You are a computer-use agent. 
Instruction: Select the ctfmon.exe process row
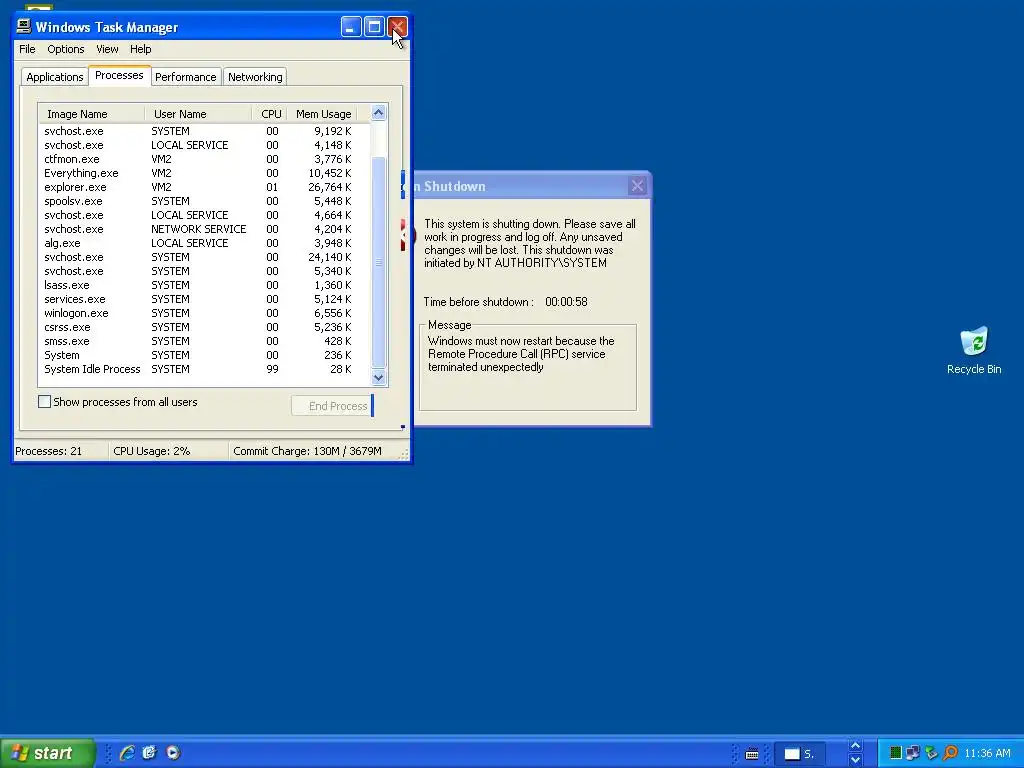(x=204, y=159)
